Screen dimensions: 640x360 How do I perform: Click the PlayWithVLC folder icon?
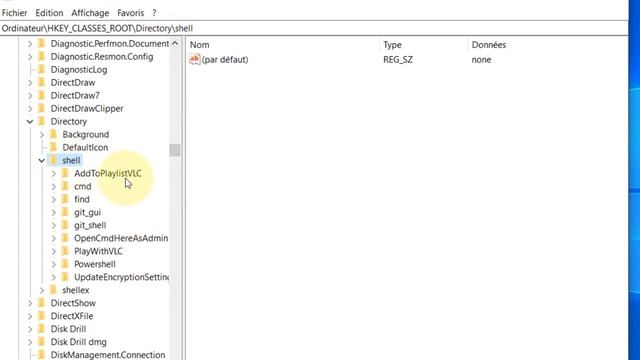coord(65,251)
